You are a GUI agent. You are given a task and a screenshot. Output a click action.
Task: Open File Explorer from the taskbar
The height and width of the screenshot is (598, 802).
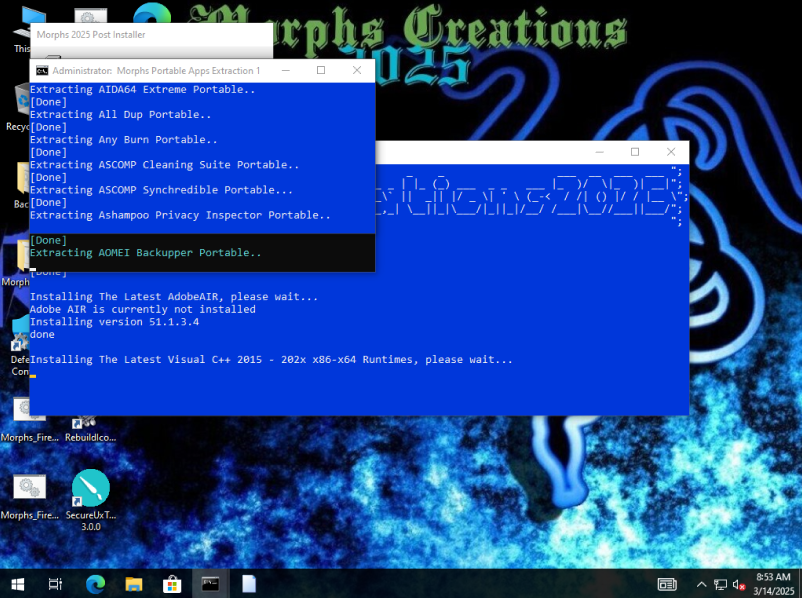[133, 584]
